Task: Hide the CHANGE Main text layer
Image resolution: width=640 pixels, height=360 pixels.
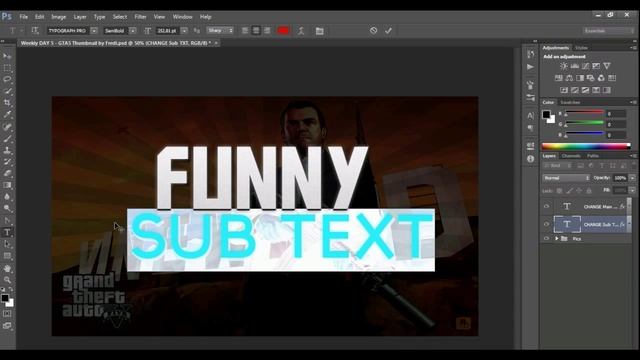Action: click(547, 207)
